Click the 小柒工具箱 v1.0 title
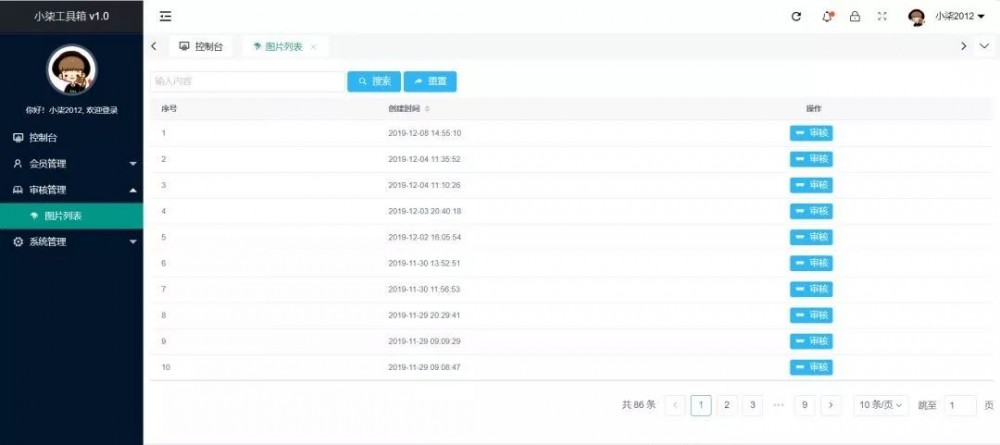 71,17
